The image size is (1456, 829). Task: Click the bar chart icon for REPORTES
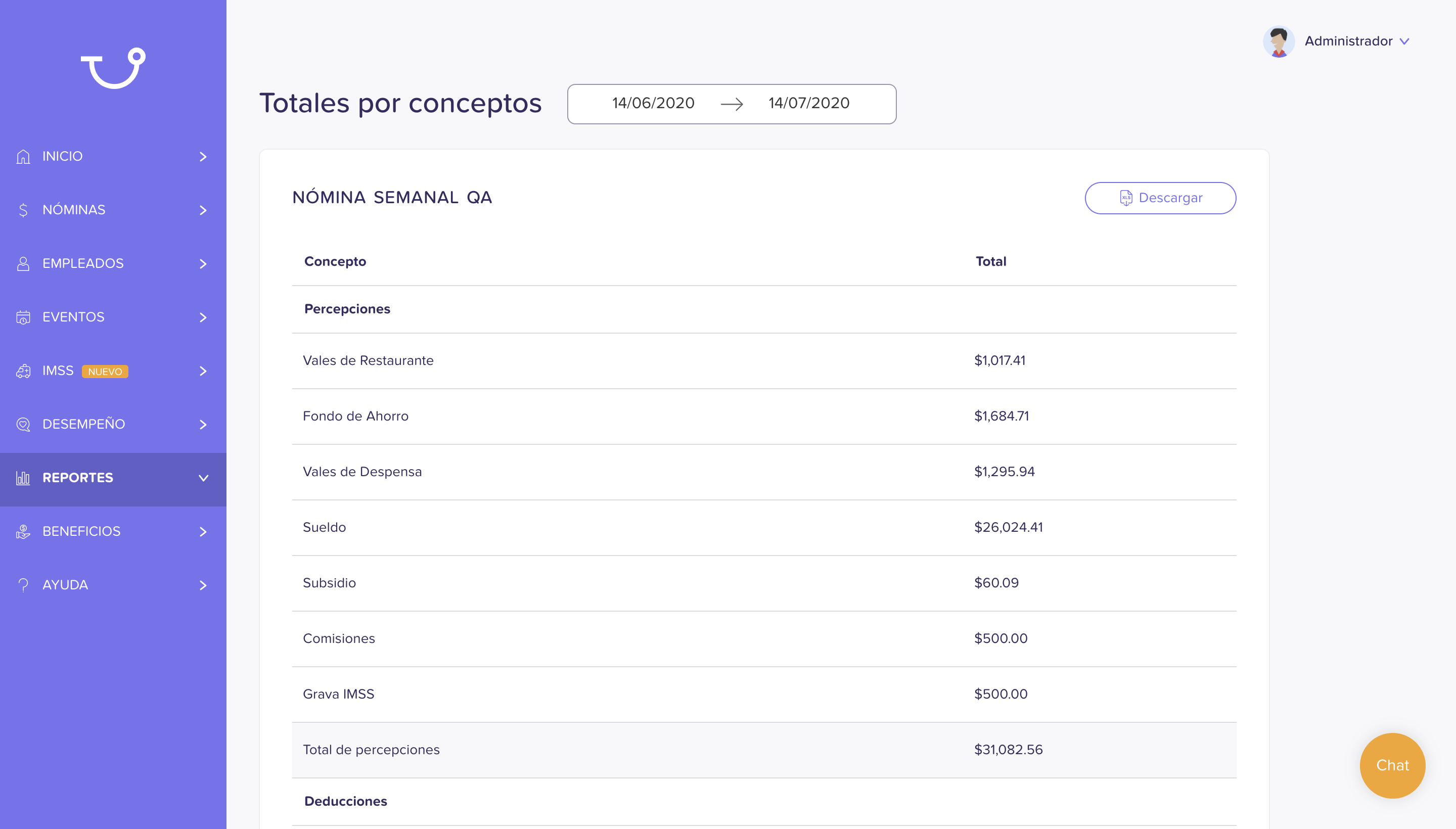coord(23,478)
